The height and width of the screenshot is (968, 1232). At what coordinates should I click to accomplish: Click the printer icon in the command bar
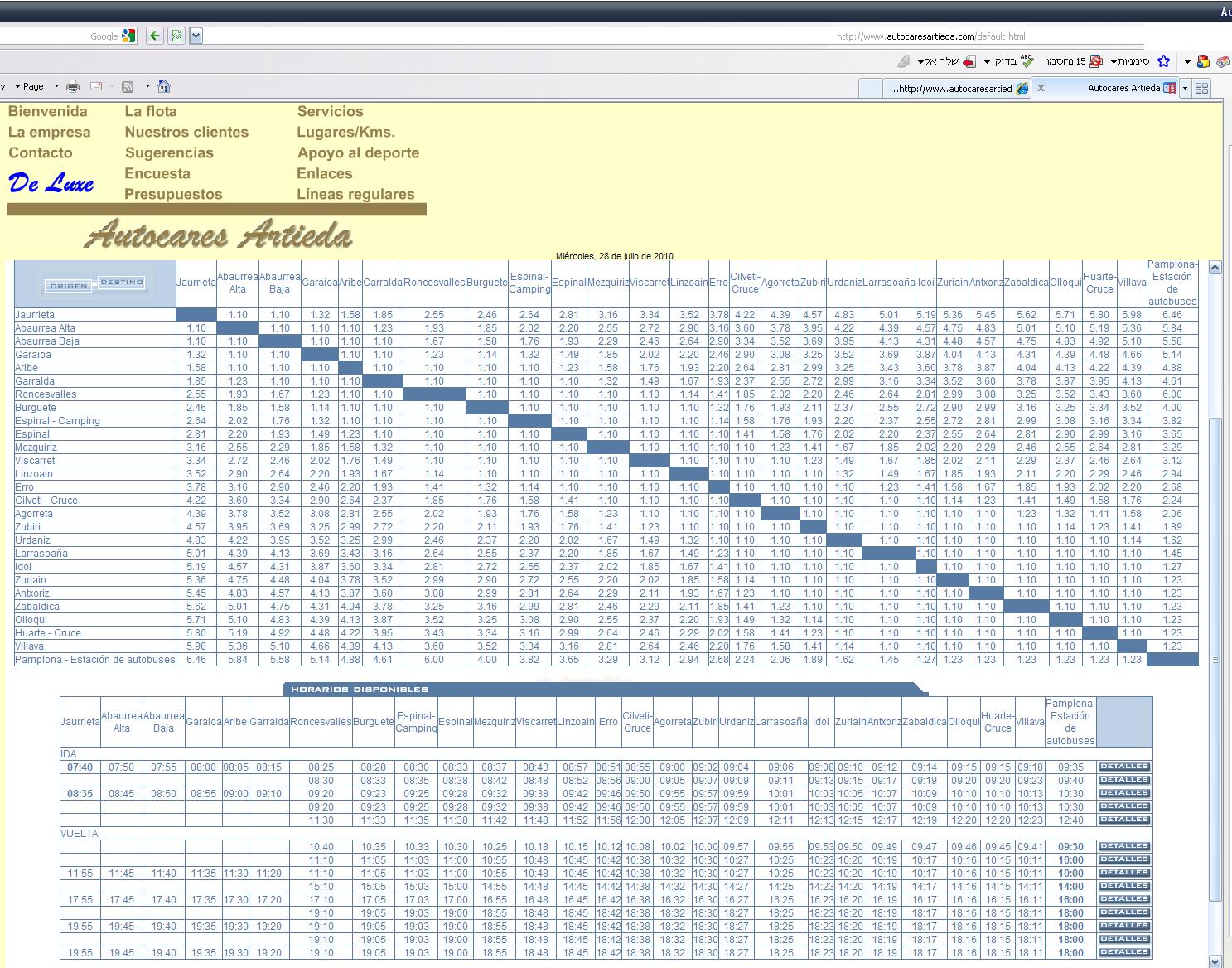click(x=73, y=86)
